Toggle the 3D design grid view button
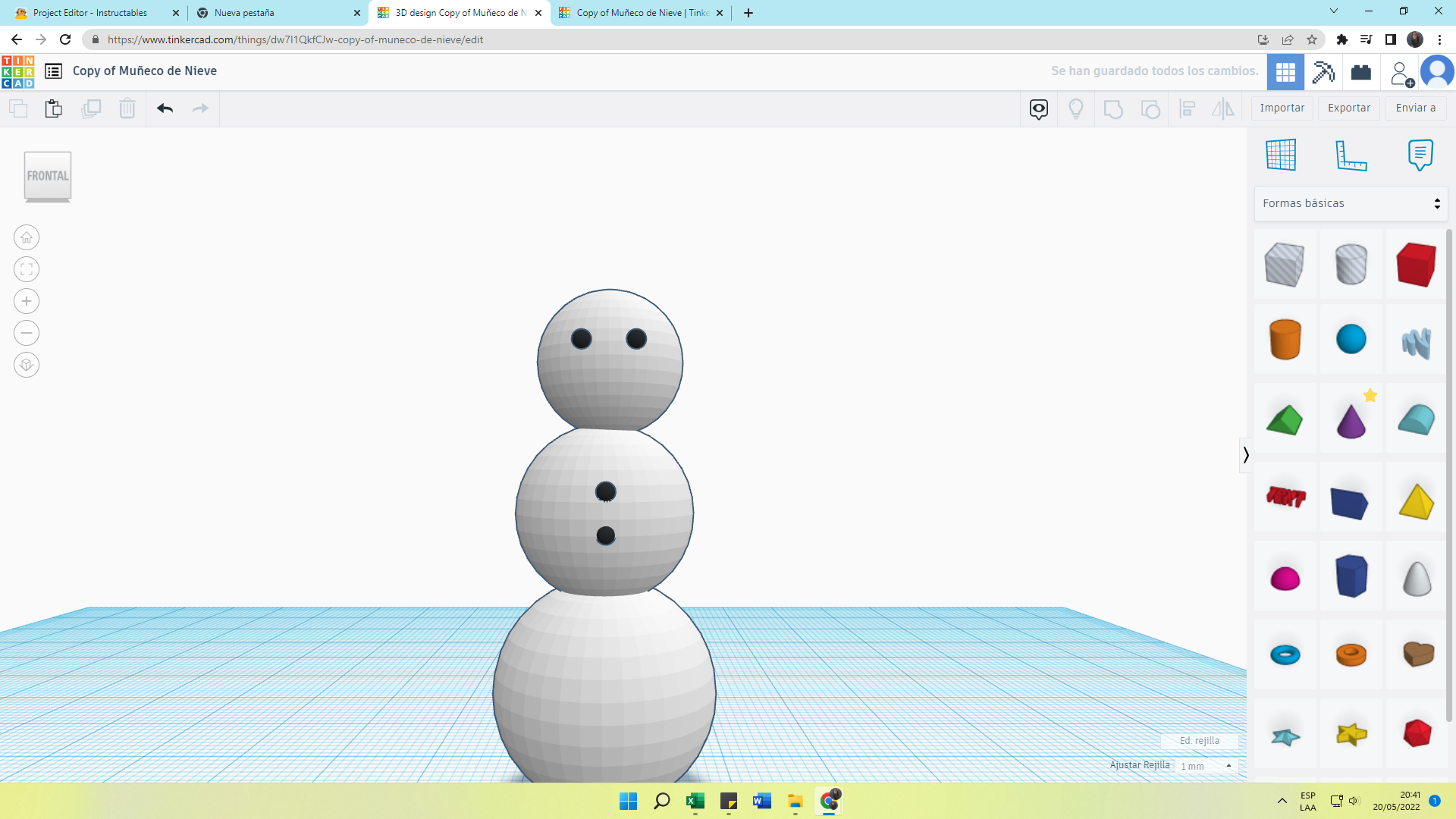The width and height of the screenshot is (1456, 819). click(x=1285, y=72)
